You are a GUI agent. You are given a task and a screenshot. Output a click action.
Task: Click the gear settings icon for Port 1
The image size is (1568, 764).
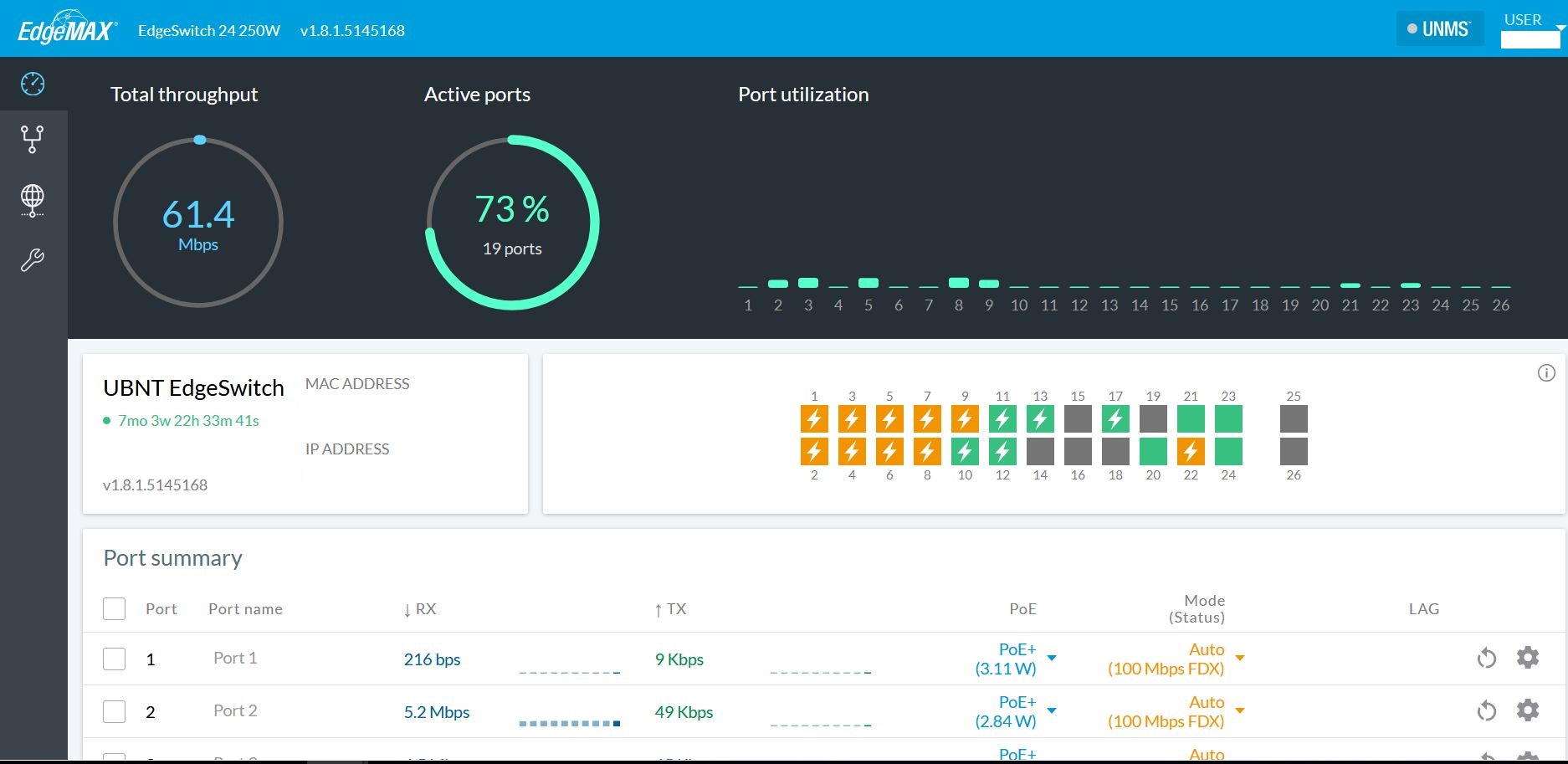(x=1528, y=658)
